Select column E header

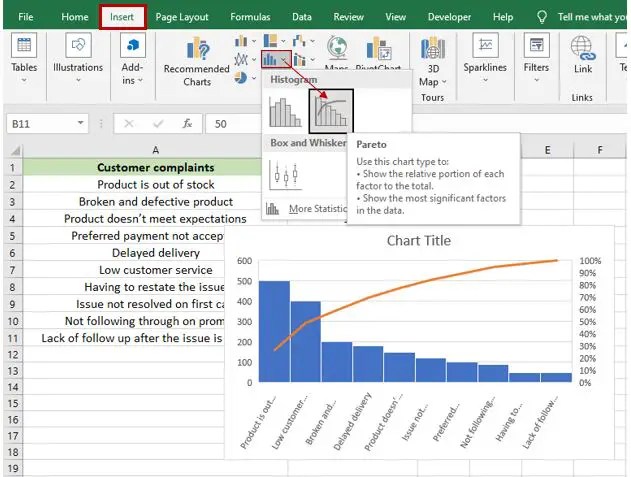click(547, 151)
